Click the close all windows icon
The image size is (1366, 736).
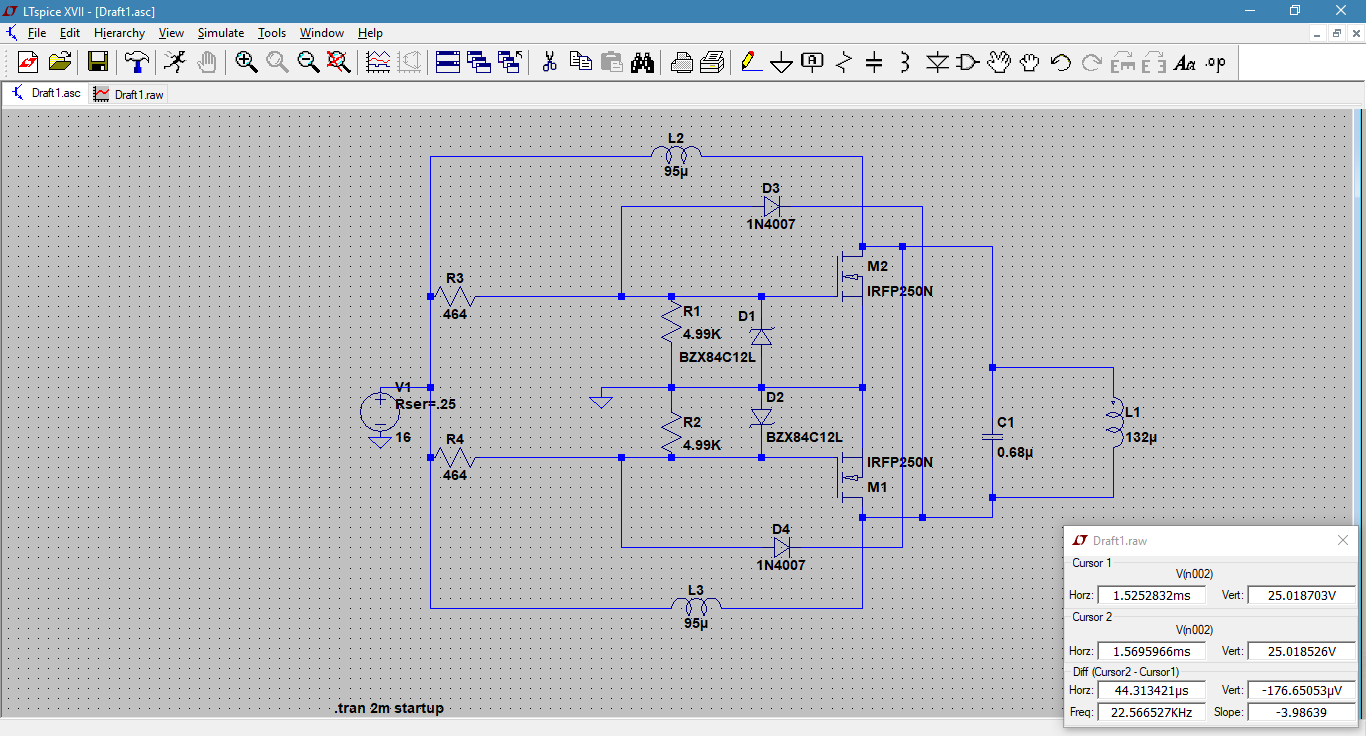(510, 62)
